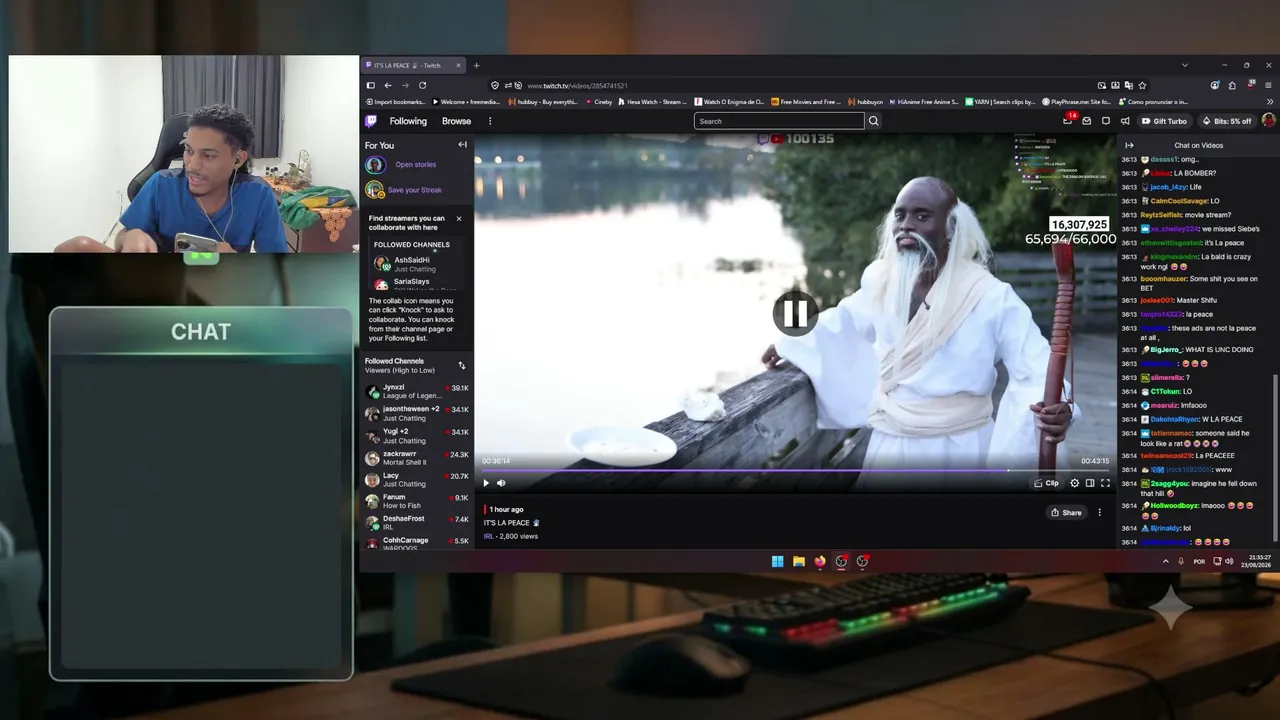
Task: Click the big pause overlay on video
Action: point(795,314)
